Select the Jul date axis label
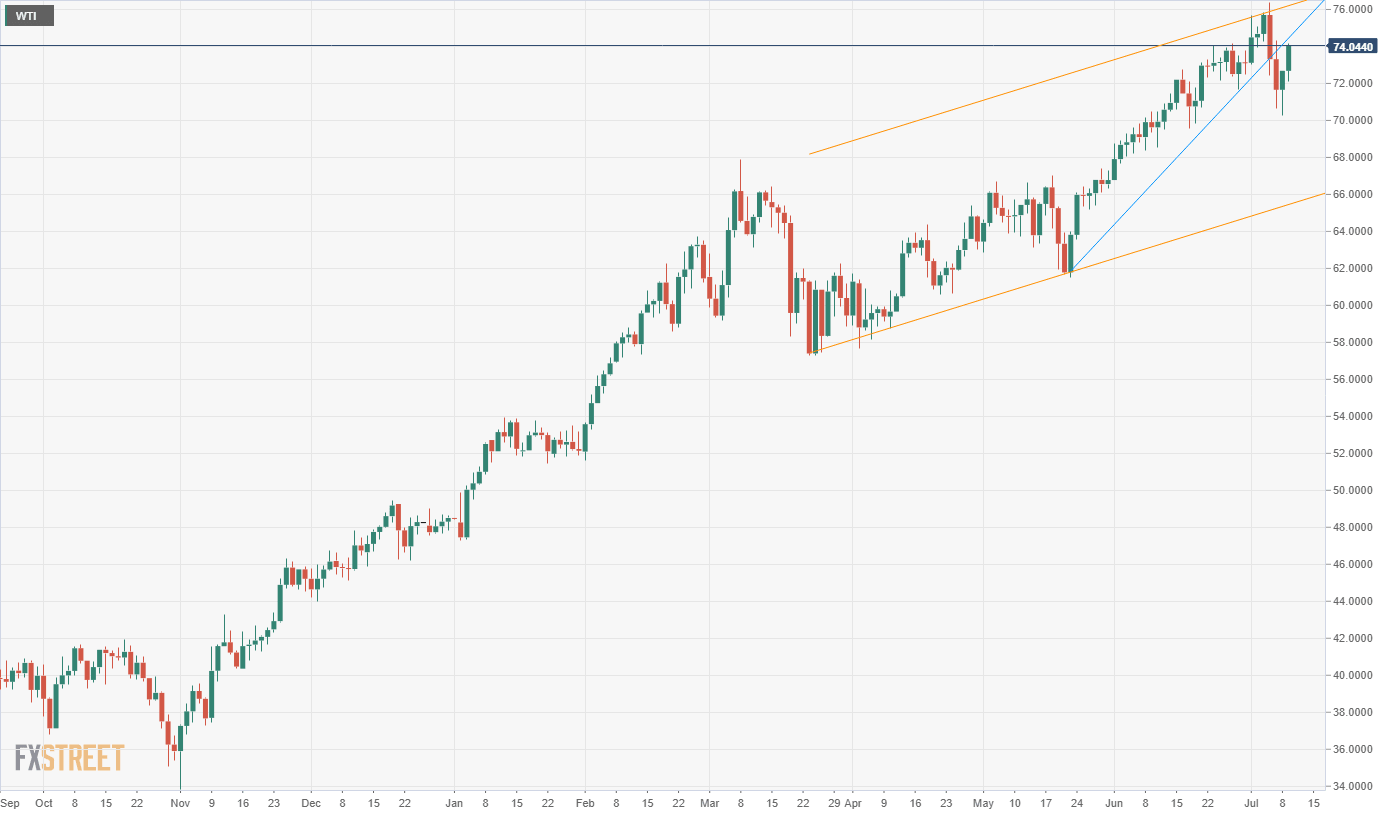The width and height of the screenshot is (1390, 816). click(x=1251, y=803)
